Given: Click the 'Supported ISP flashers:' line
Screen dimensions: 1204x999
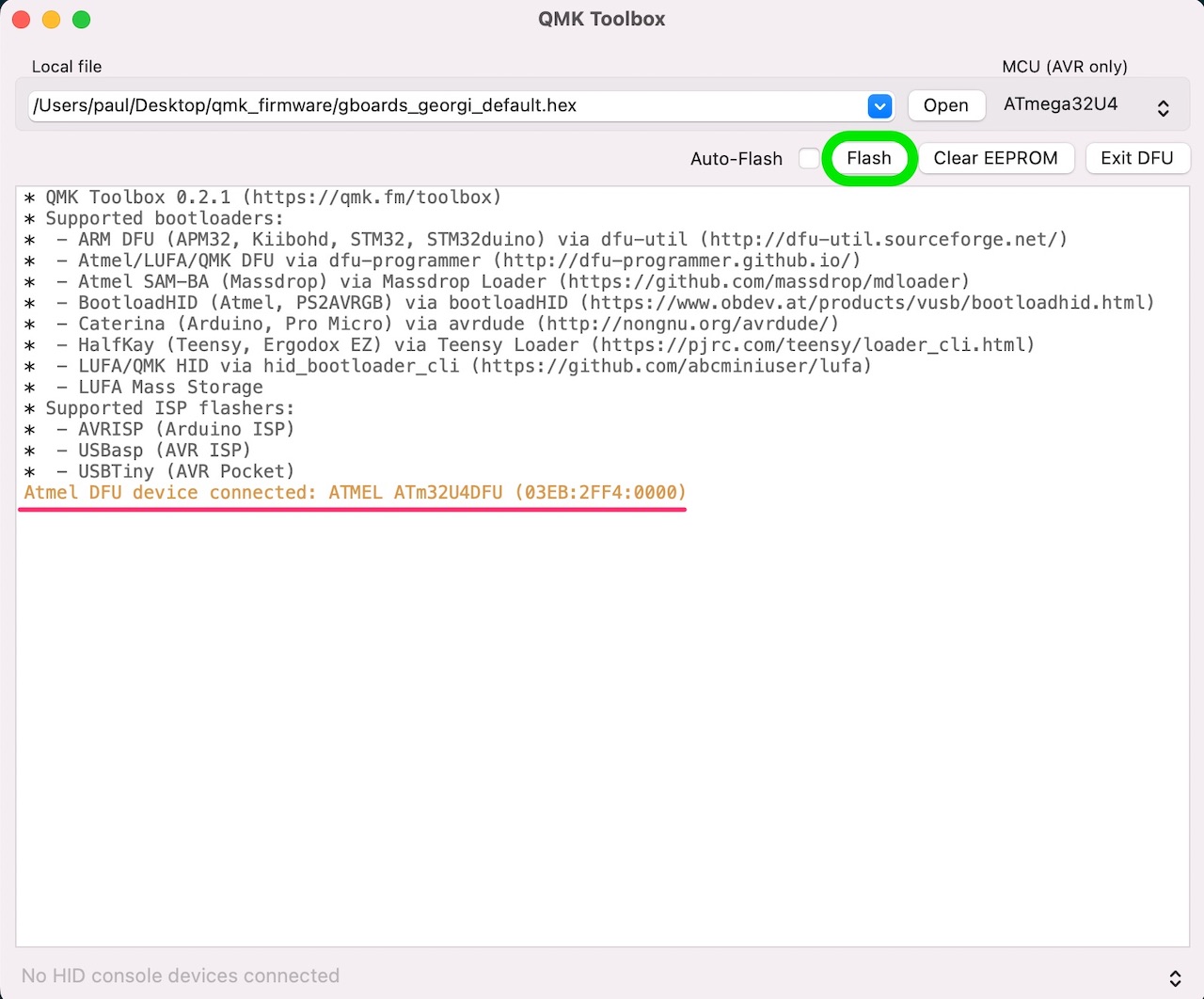Looking at the screenshot, I should point(159,408).
